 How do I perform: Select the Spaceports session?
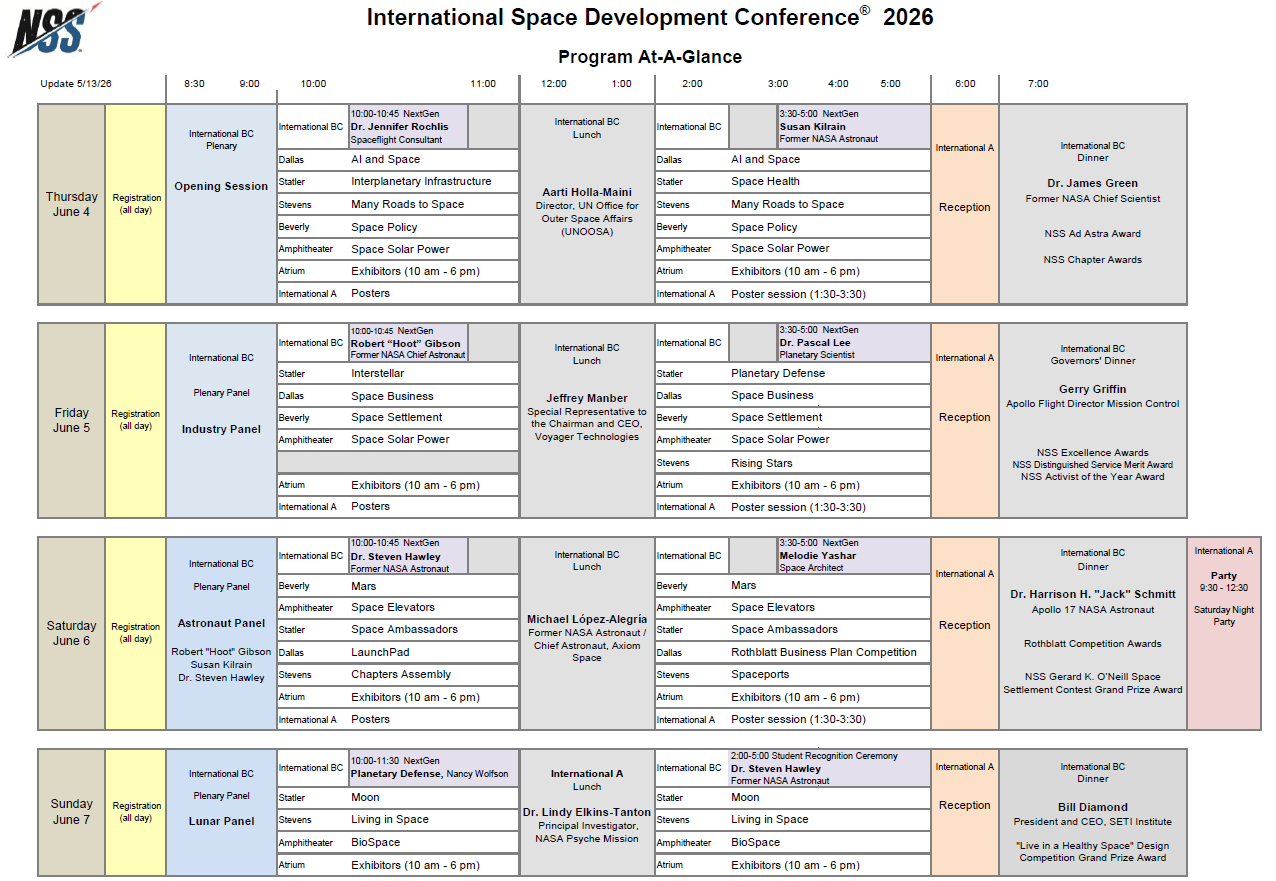(761, 674)
